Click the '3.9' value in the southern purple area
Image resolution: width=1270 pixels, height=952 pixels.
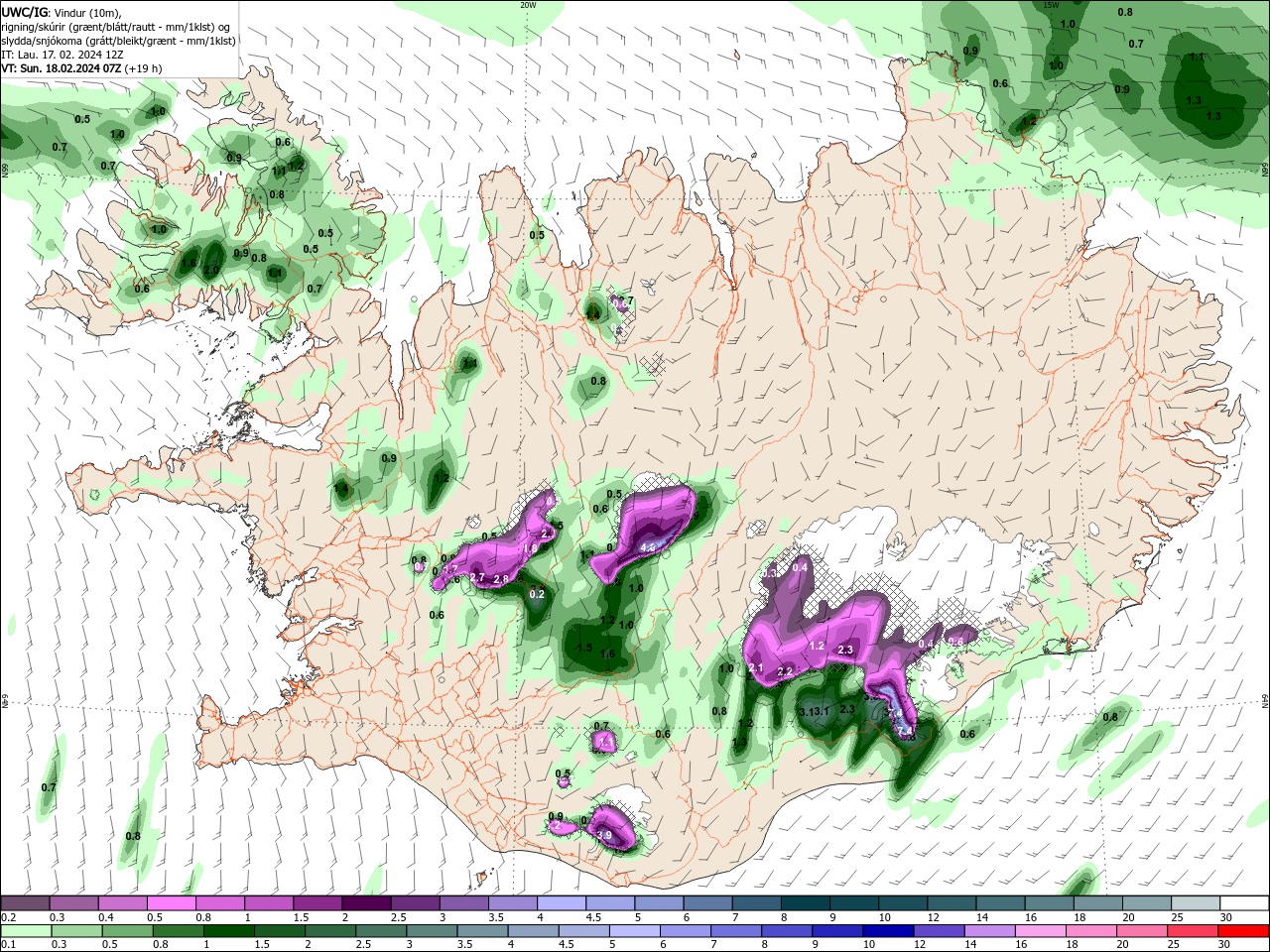(603, 836)
